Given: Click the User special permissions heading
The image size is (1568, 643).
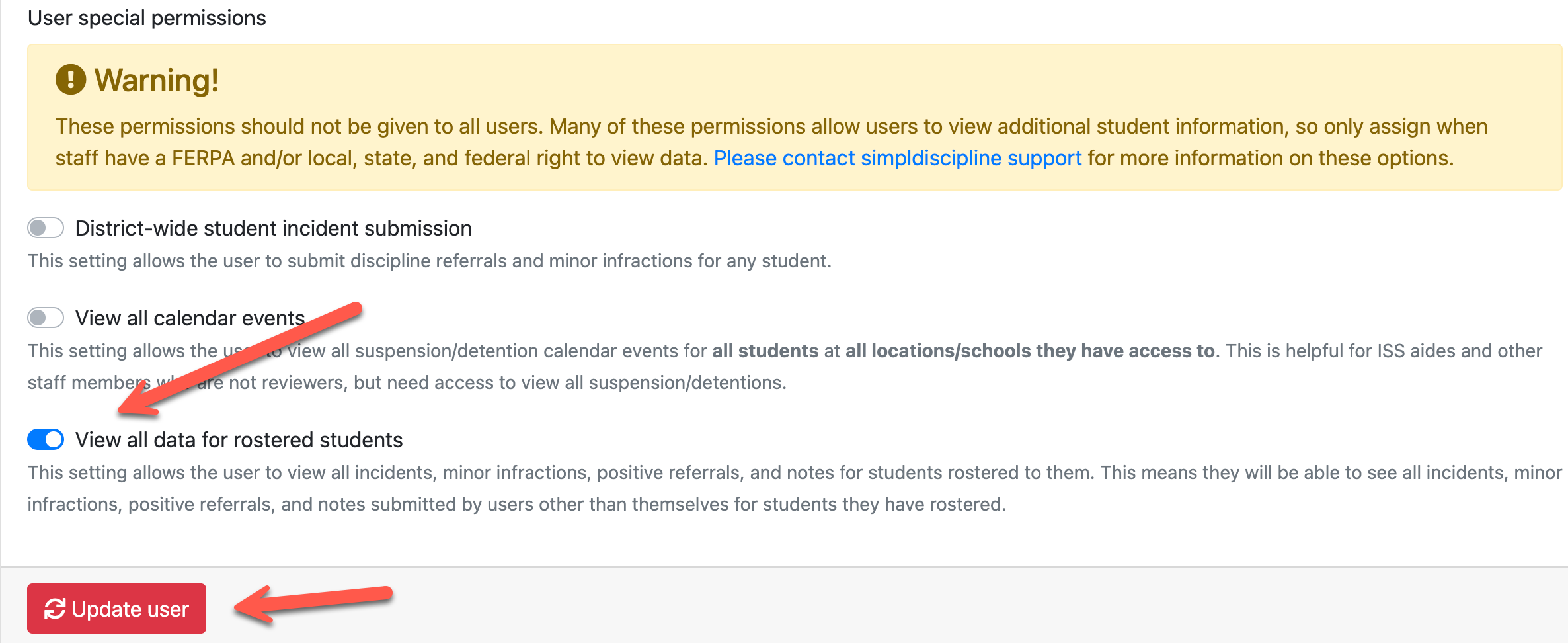Looking at the screenshot, I should pyautogui.click(x=147, y=18).
